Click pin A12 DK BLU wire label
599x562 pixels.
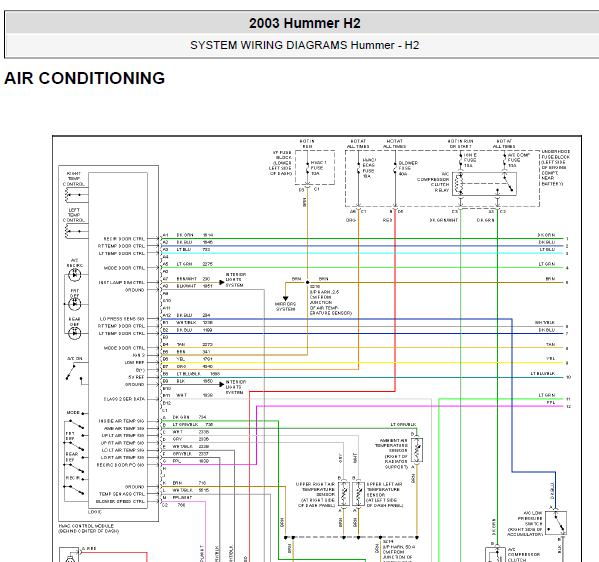click(x=185, y=315)
